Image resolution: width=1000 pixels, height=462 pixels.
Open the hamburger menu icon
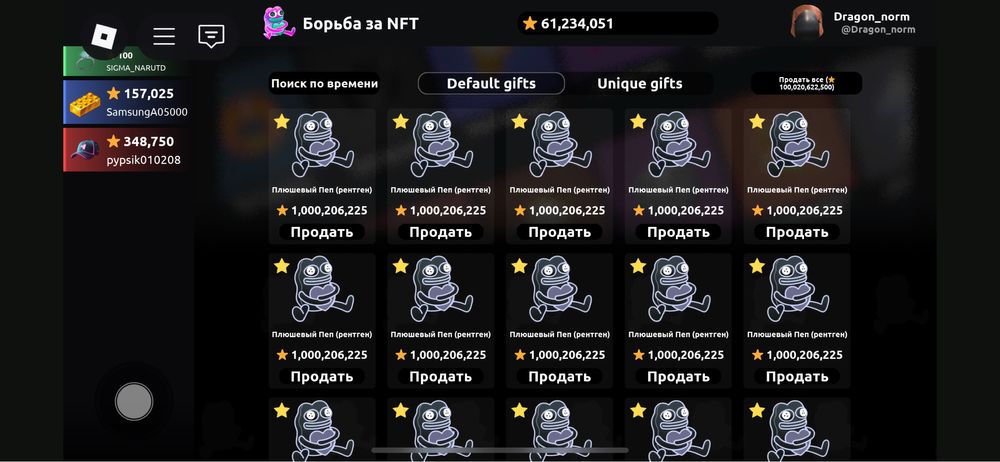164,36
